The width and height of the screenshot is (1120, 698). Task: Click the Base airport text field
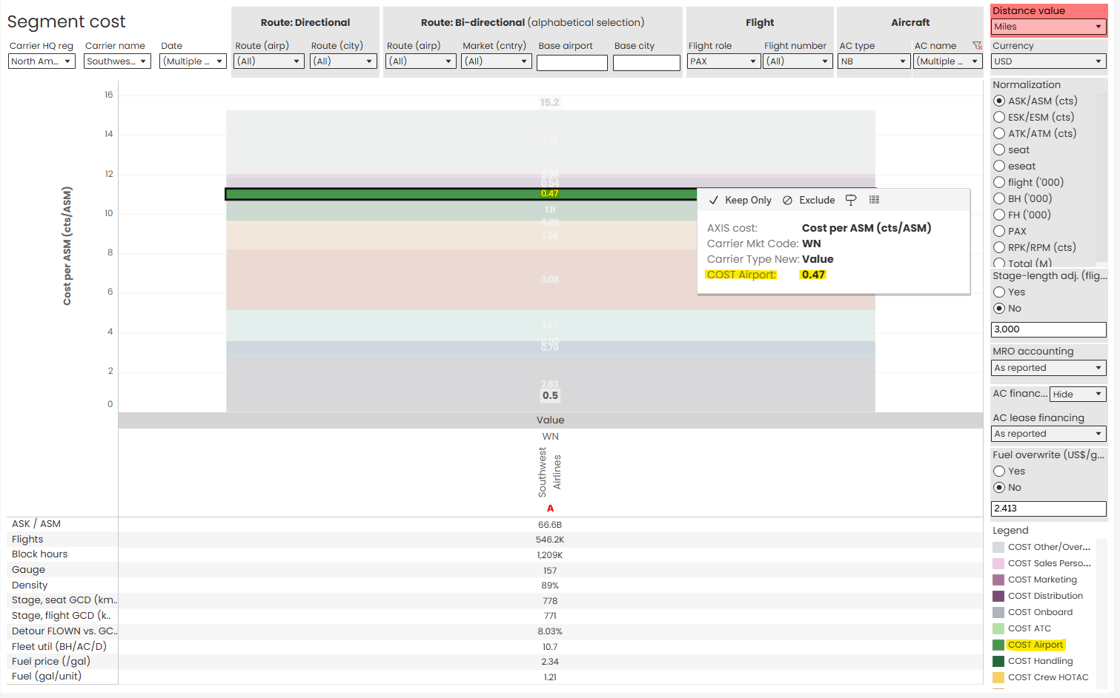click(x=571, y=63)
